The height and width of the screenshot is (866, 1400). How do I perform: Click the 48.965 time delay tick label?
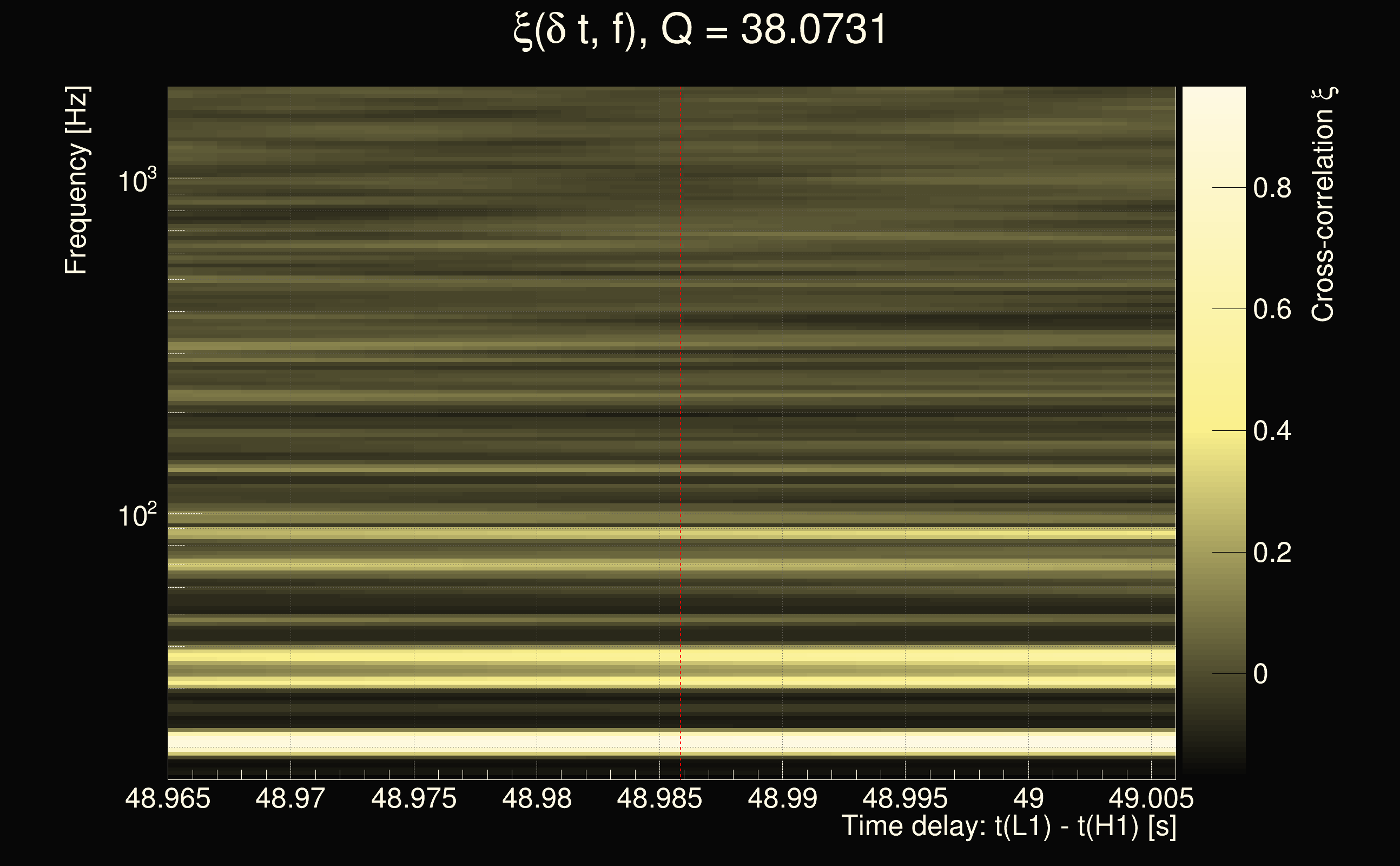tap(168, 798)
